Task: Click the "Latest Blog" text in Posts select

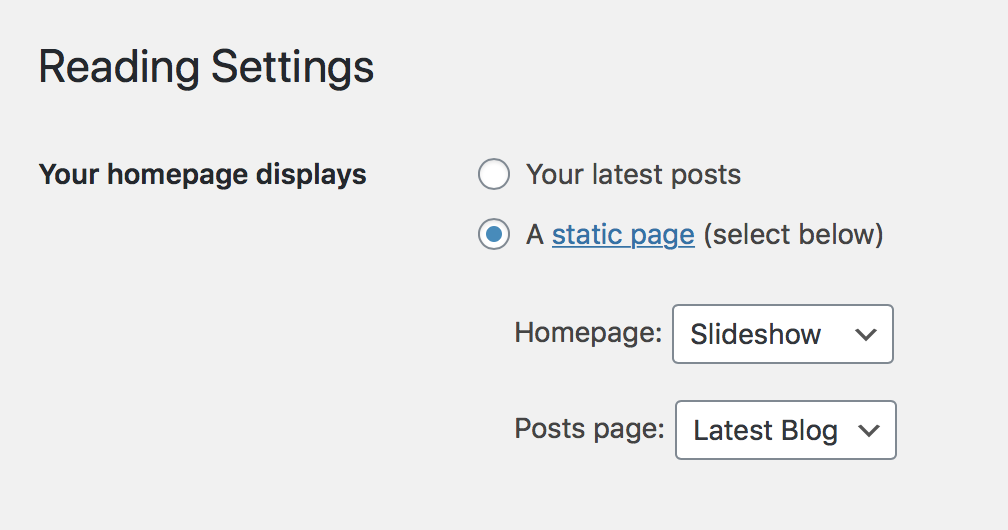Action: tap(765, 431)
